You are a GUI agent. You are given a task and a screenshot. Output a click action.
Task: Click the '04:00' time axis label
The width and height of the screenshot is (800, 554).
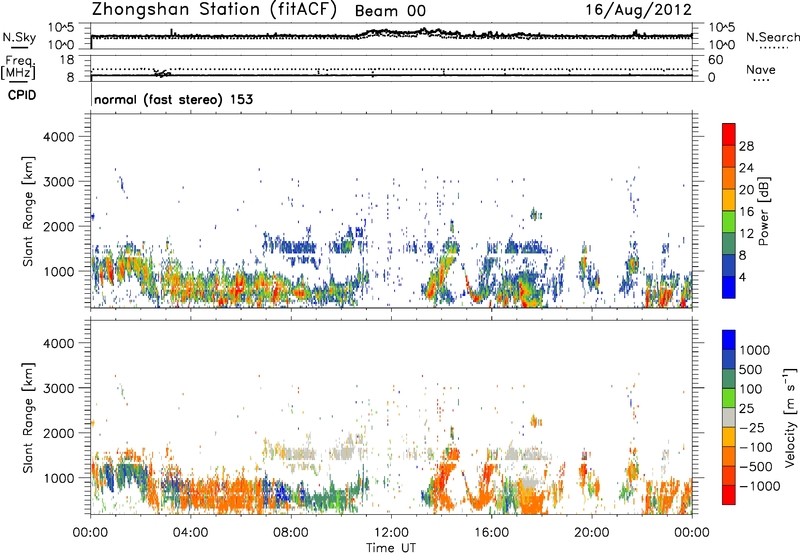190,533
